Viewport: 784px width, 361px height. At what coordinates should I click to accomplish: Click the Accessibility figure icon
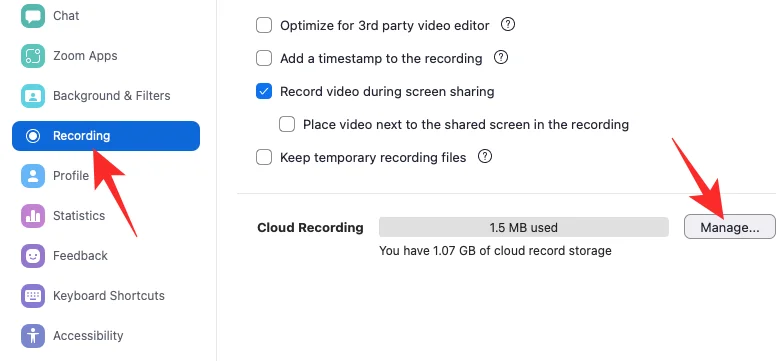coord(33,336)
